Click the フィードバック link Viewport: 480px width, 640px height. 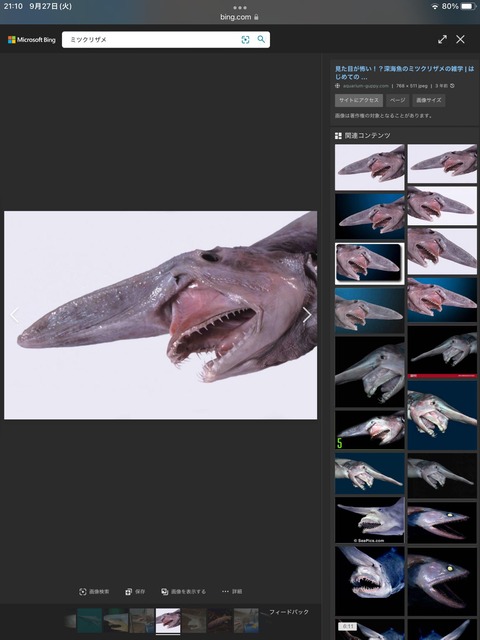click(x=289, y=612)
